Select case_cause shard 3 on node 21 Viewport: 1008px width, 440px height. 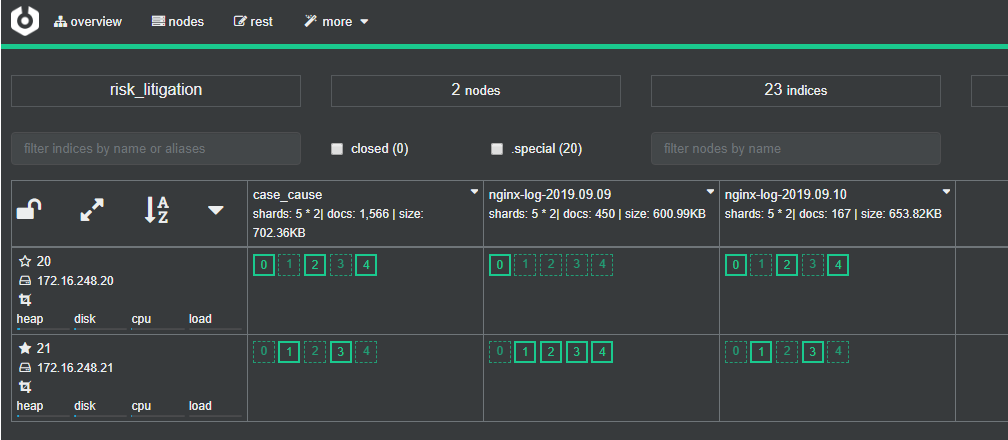click(341, 352)
